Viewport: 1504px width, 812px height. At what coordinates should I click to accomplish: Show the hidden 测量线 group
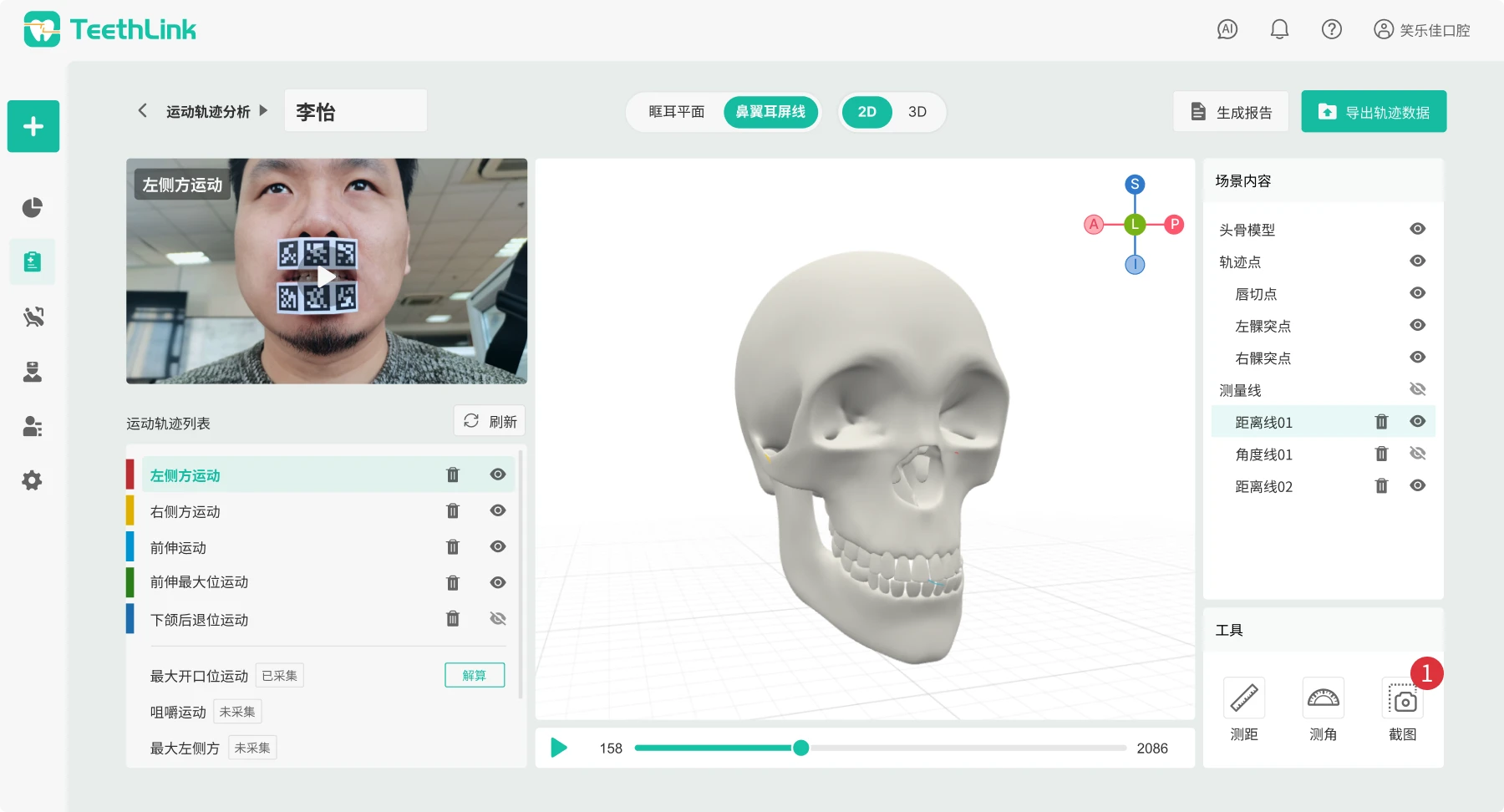tap(1418, 389)
